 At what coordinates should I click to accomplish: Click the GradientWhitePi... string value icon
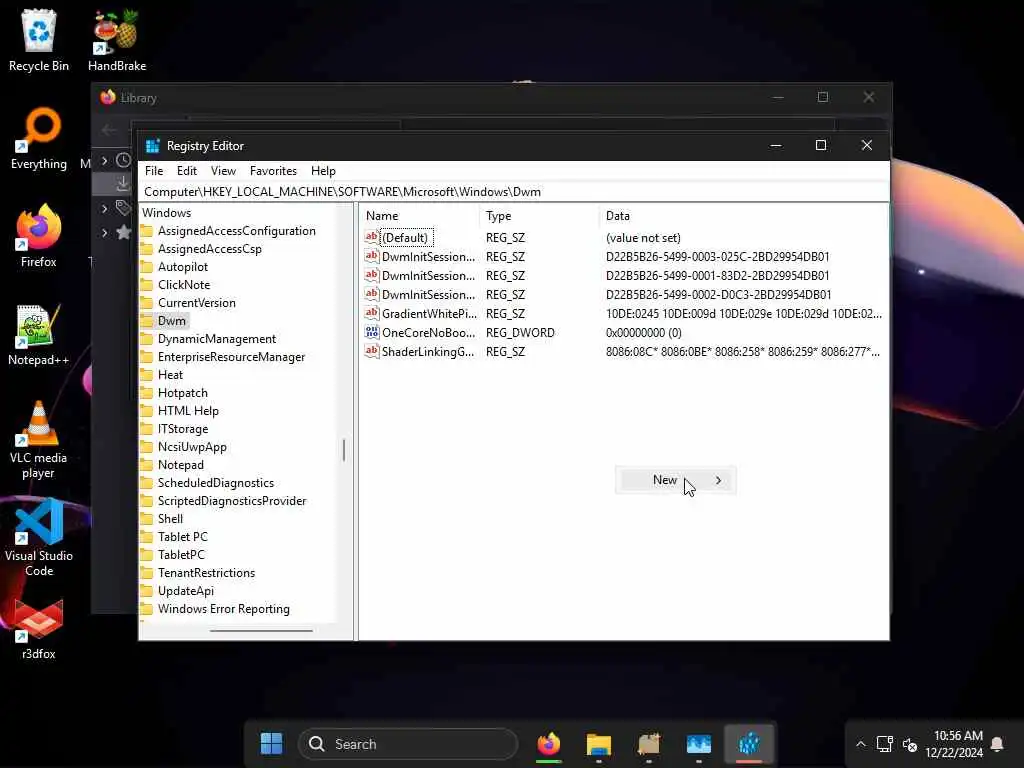tap(372, 313)
